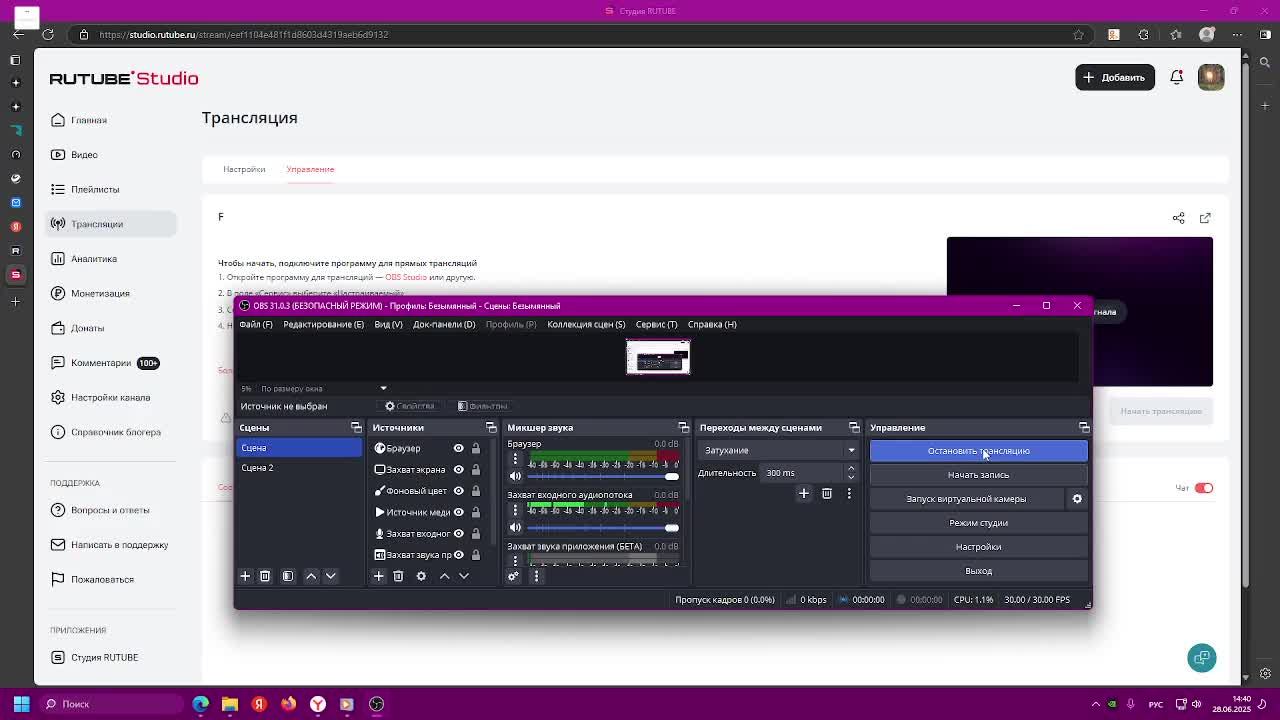The height and width of the screenshot is (720, 1280).
Task: Click the Добавить button on RUTUBE
Action: (x=1115, y=77)
